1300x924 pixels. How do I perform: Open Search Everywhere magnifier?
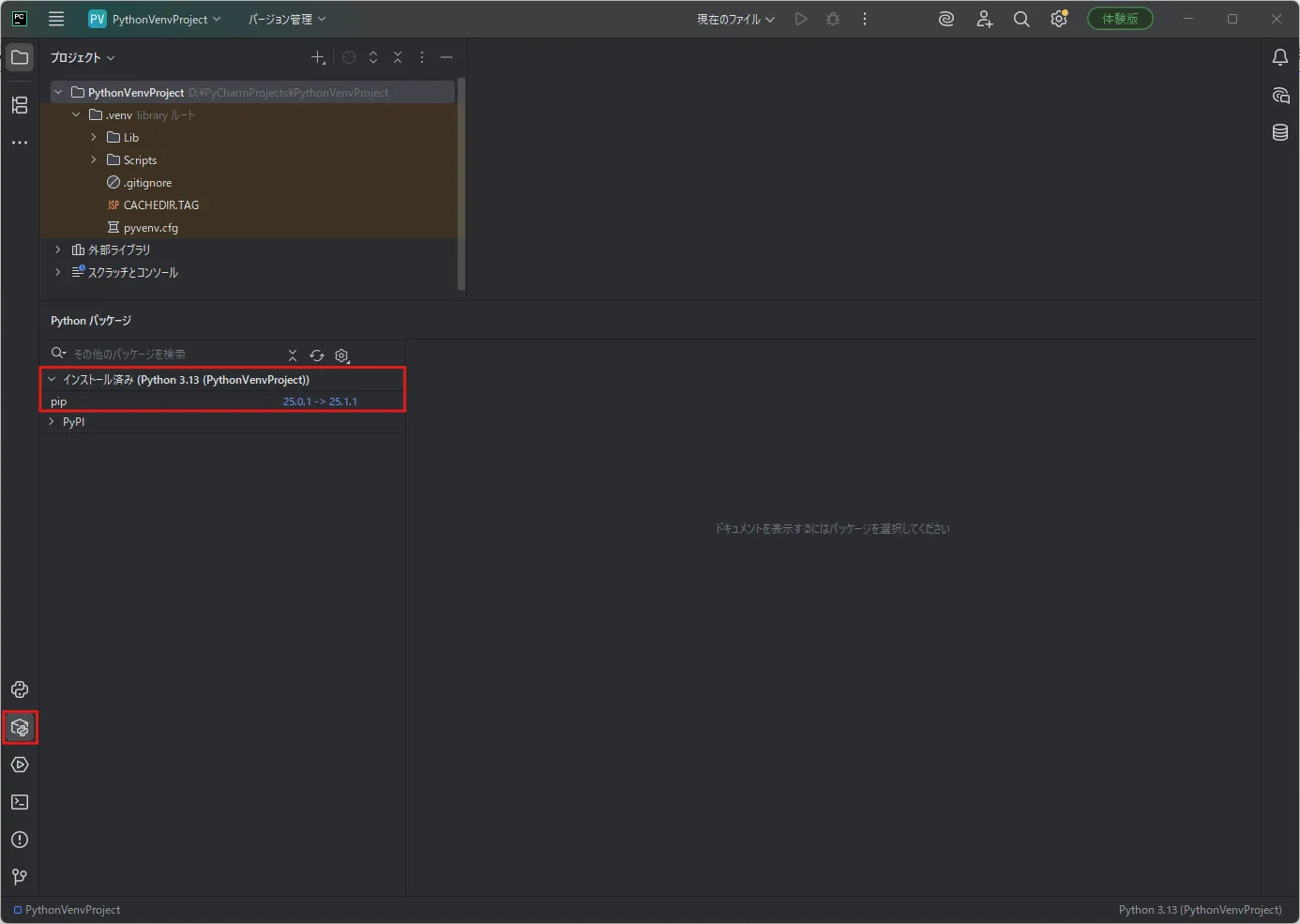pos(1021,19)
